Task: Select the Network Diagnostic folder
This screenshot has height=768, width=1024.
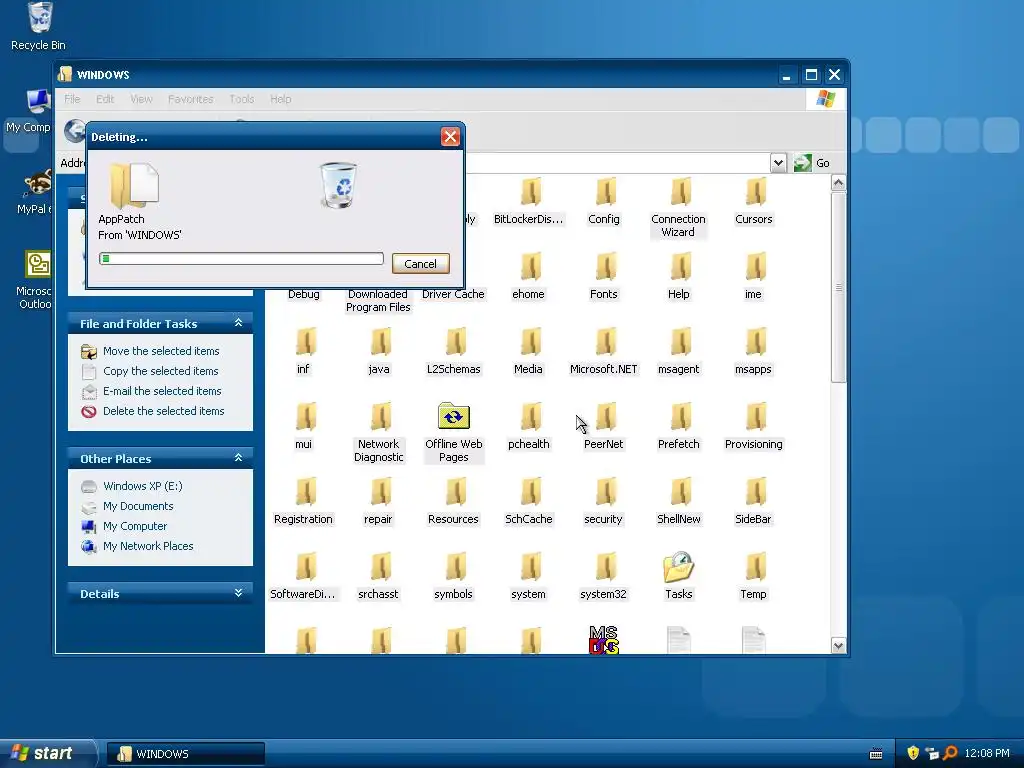Action: tap(379, 432)
